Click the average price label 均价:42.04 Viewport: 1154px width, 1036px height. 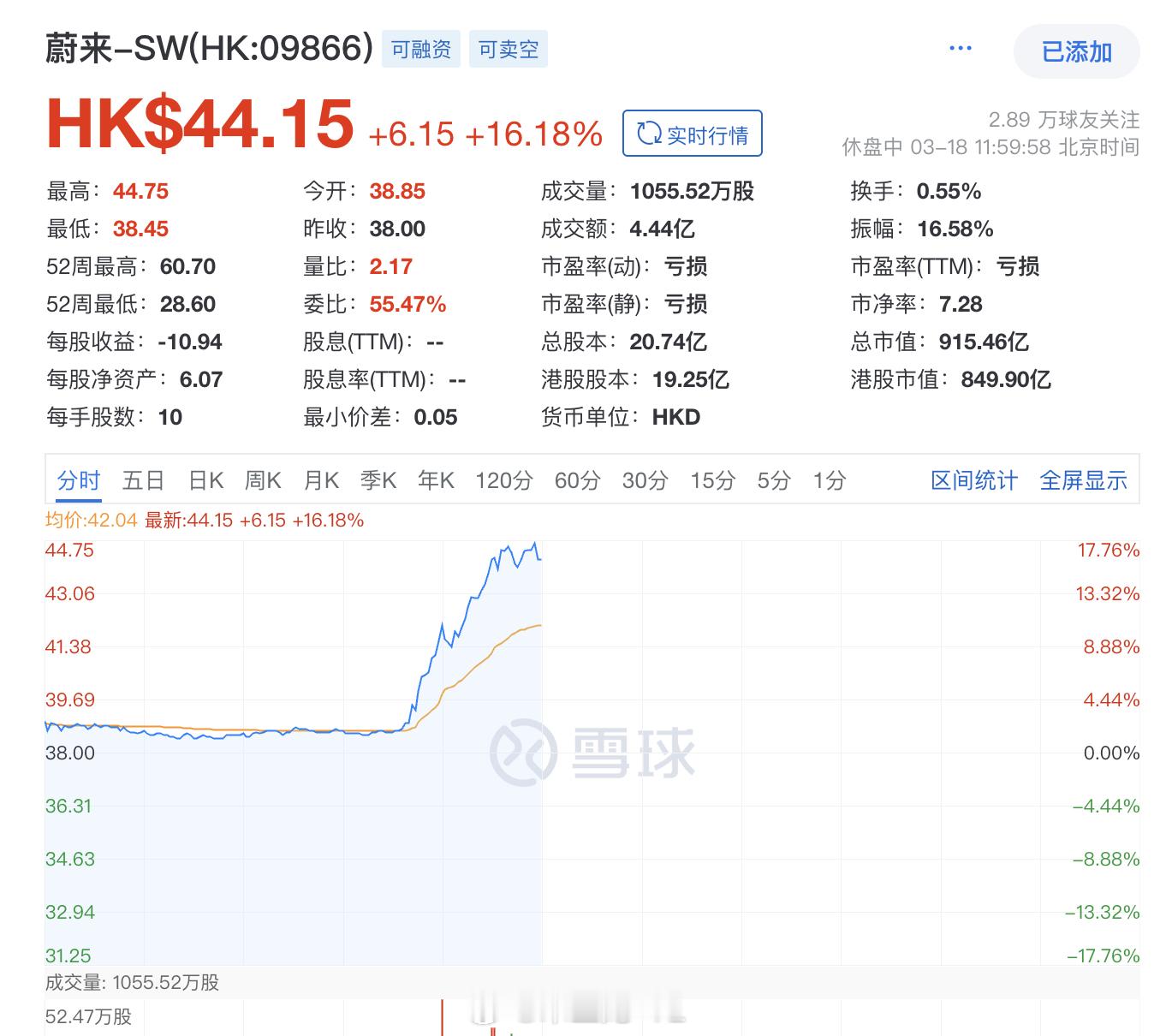pos(92,520)
